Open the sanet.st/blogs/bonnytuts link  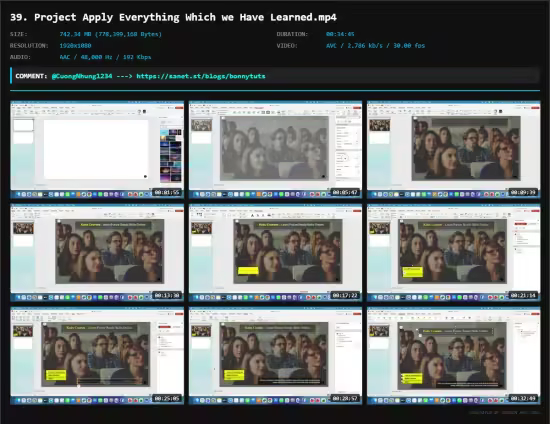tap(201, 76)
